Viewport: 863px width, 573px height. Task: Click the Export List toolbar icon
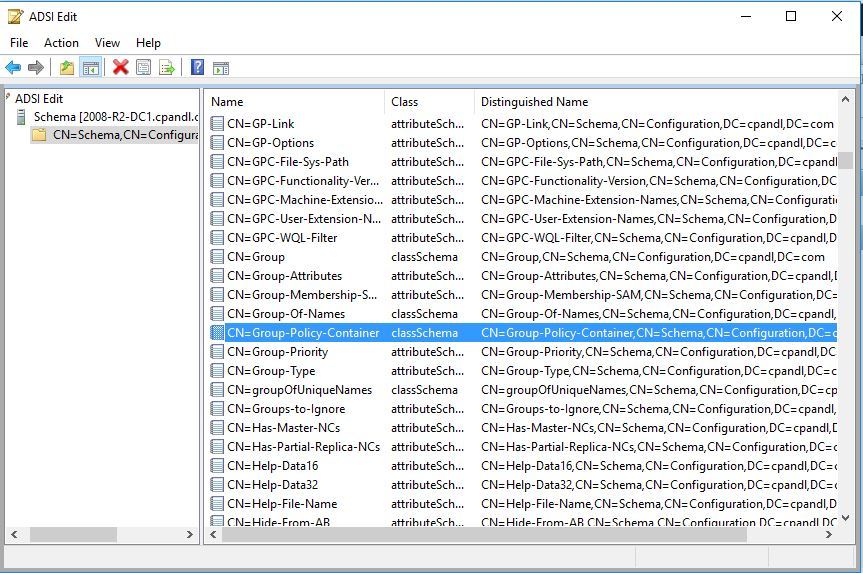click(167, 68)
